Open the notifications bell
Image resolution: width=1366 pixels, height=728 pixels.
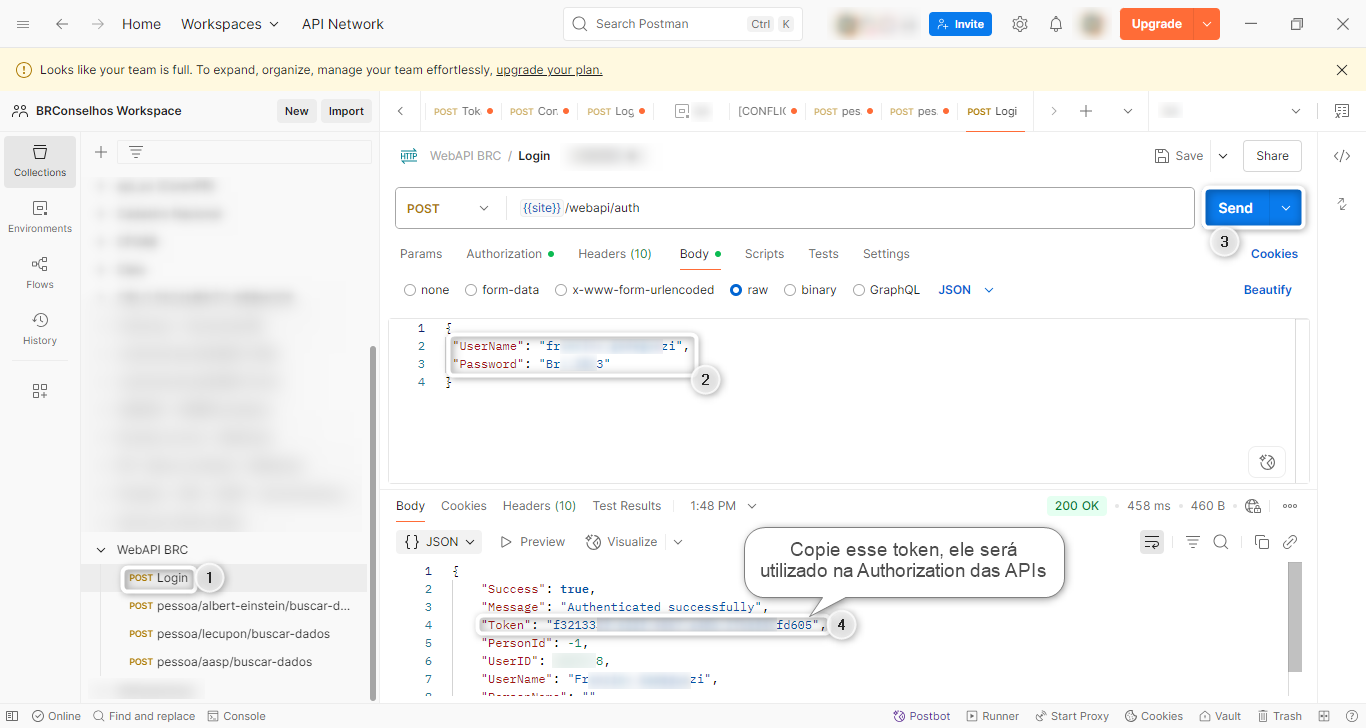coord(1056,24)
